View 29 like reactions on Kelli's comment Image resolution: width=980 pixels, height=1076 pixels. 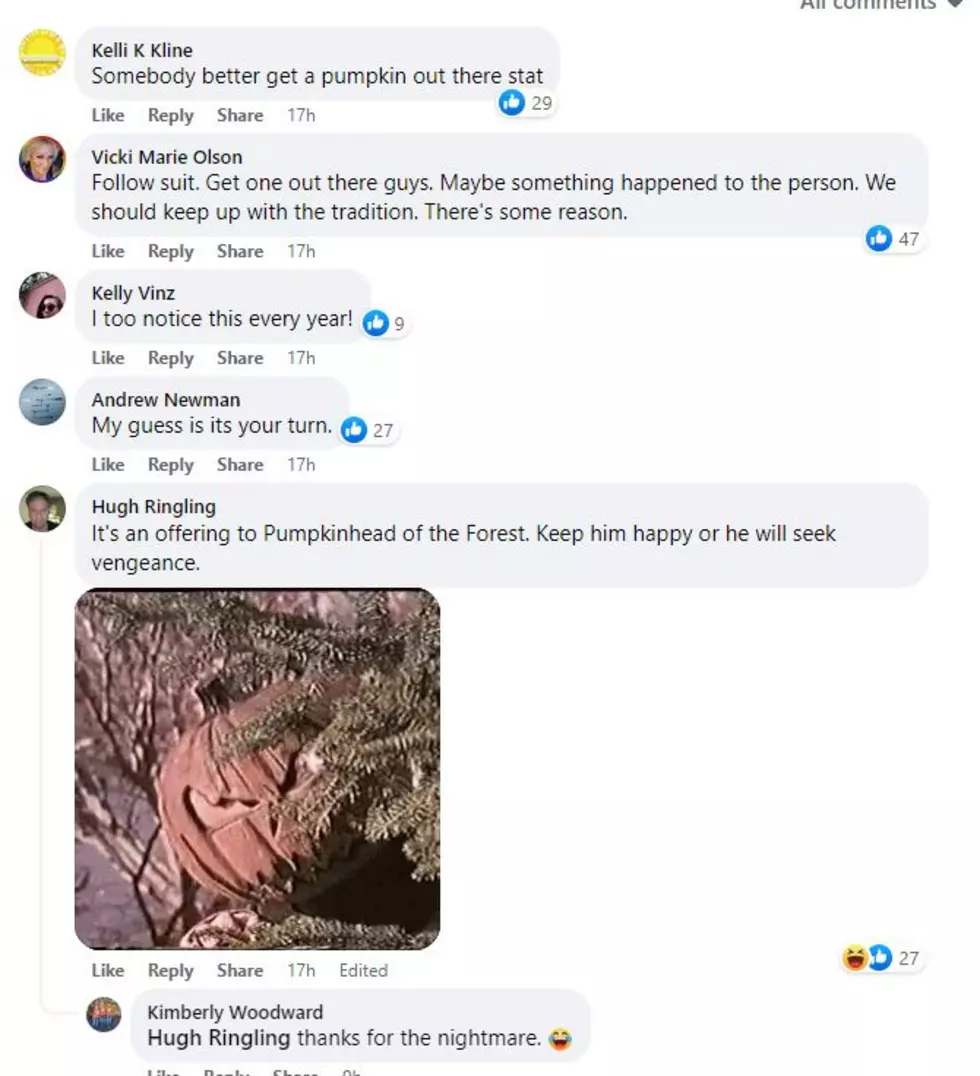526,103
